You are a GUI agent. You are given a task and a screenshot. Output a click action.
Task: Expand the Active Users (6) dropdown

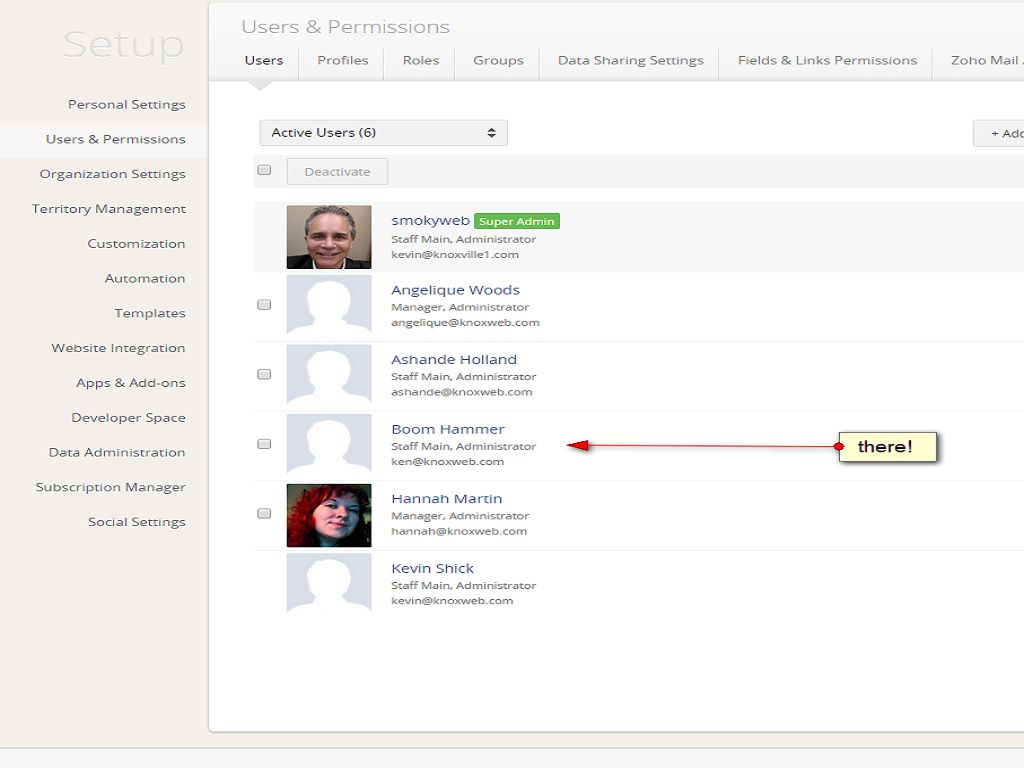[x=383, y=133]
